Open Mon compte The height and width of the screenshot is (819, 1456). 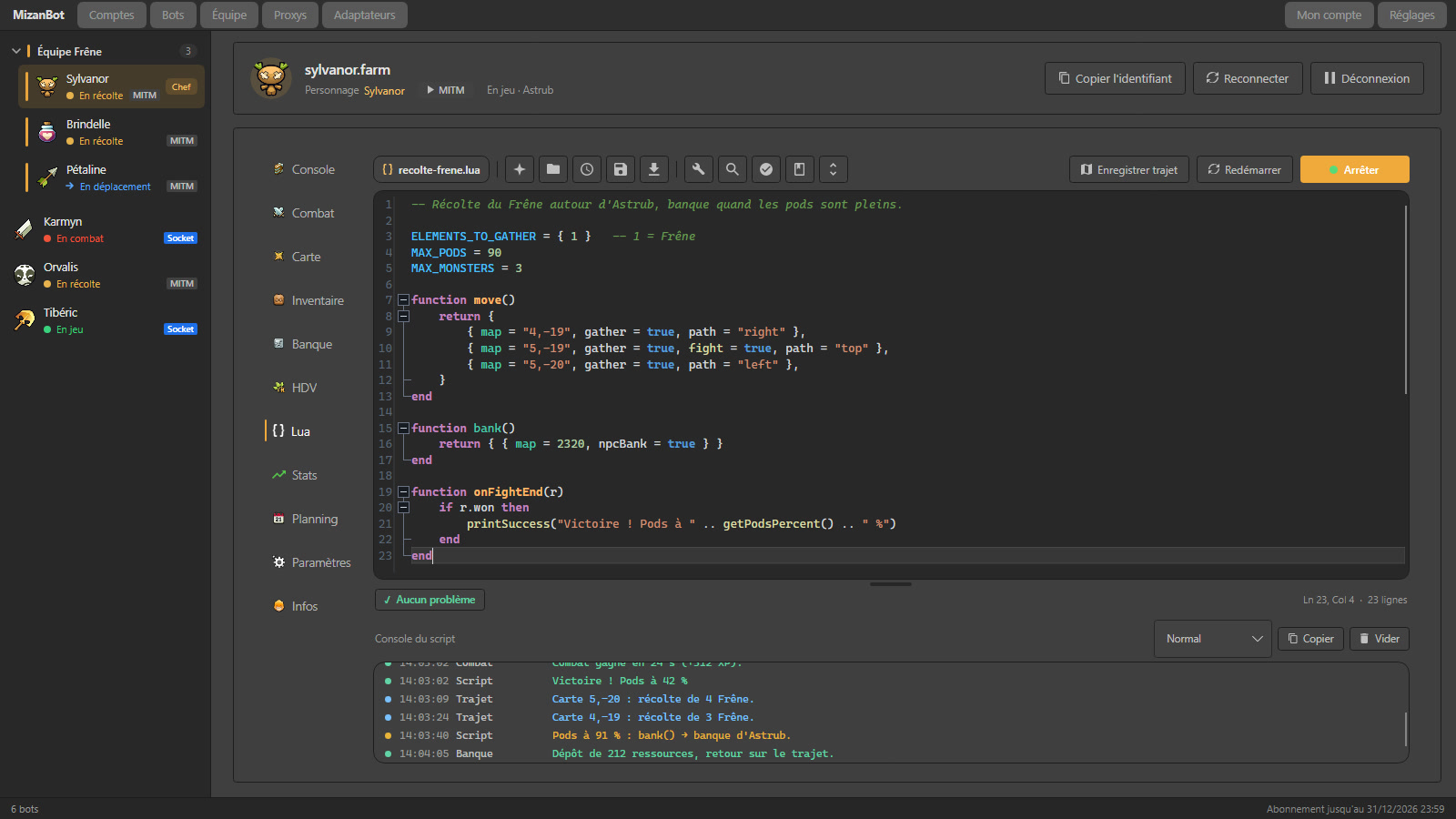1329,15
